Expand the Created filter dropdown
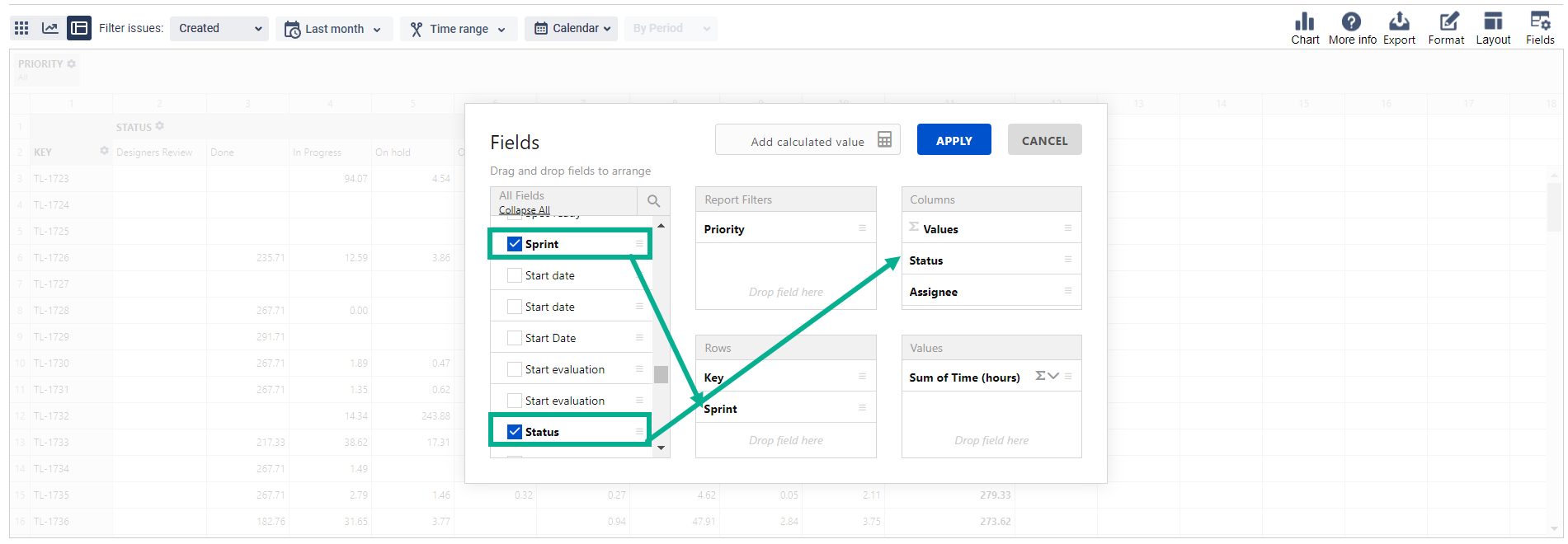 pos(219,28)
